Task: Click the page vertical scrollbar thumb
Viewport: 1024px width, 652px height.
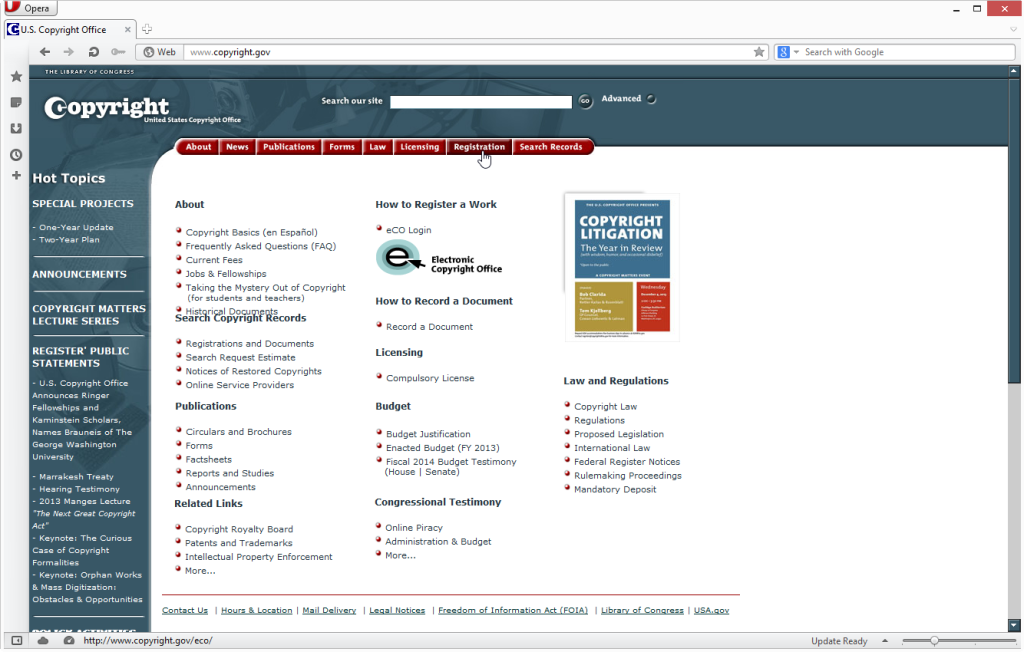Action: [1014, 229]
